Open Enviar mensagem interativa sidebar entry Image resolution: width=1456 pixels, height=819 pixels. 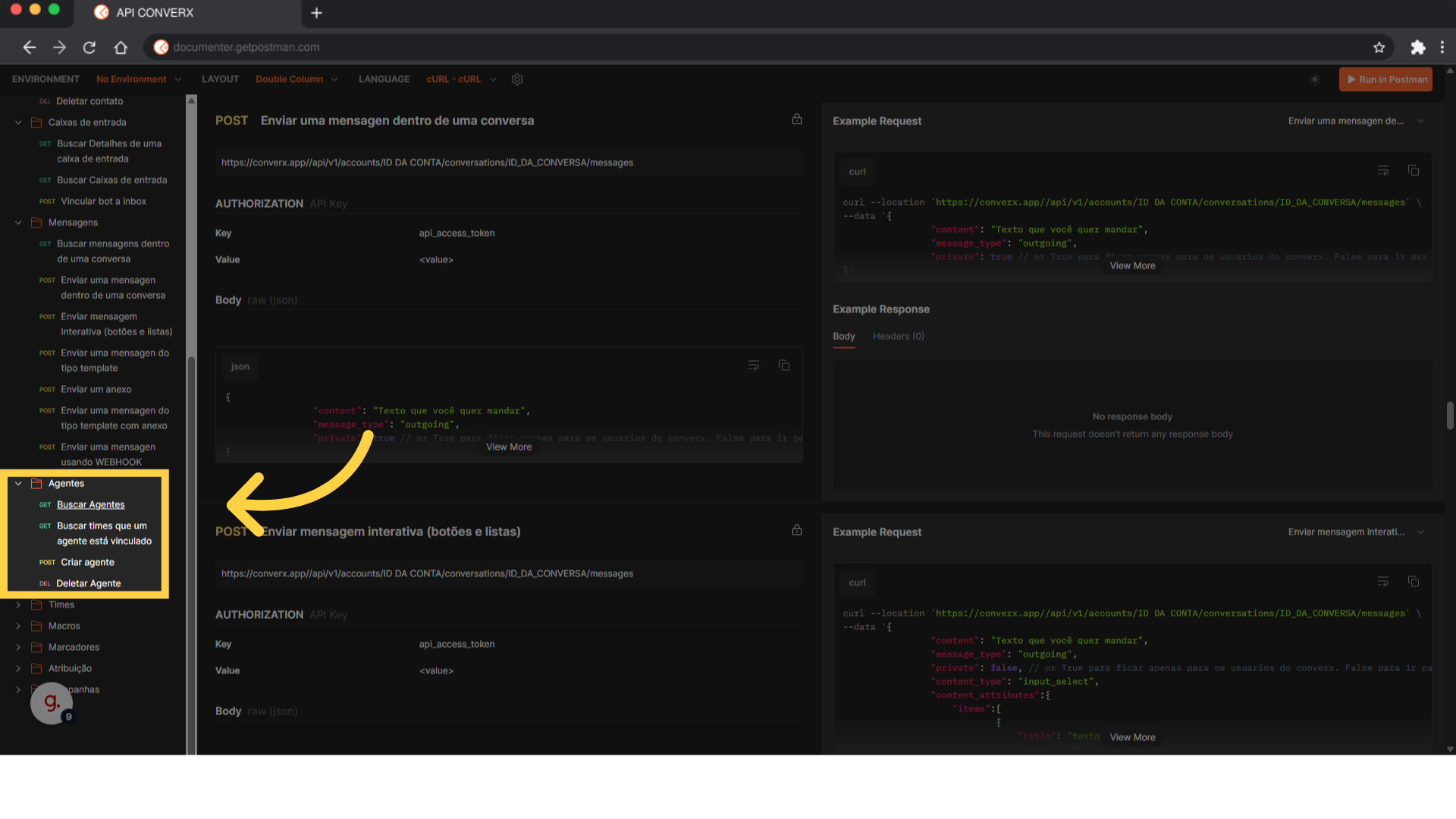coord(116,324)
